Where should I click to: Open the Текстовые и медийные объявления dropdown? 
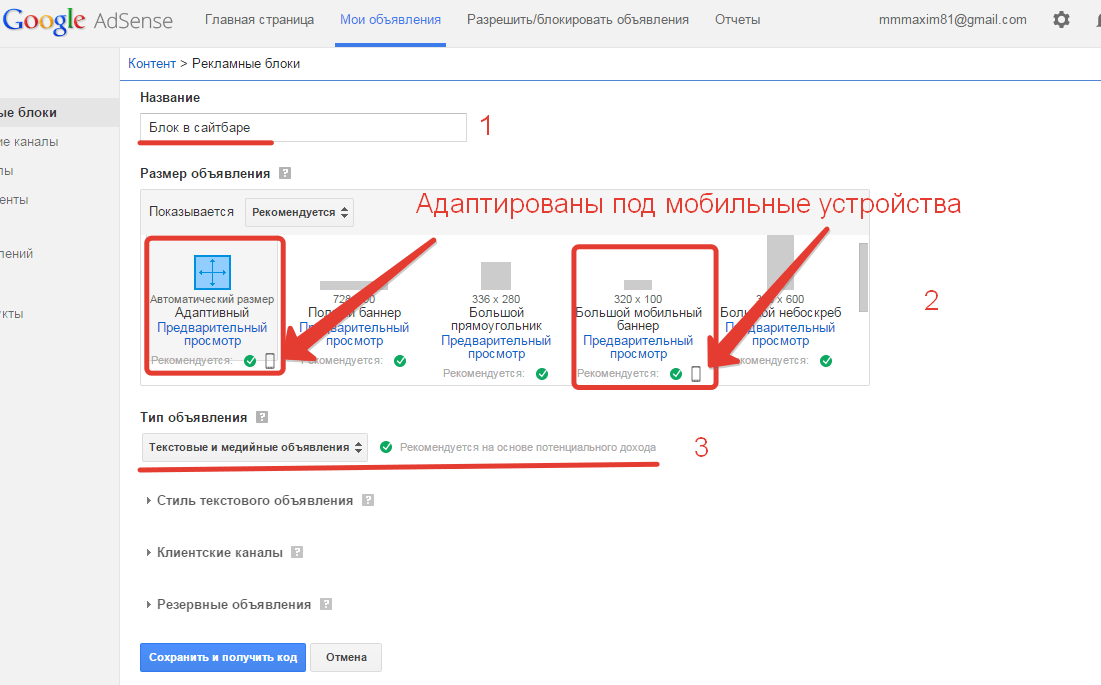pyautogui.click(x=255, y=447)
